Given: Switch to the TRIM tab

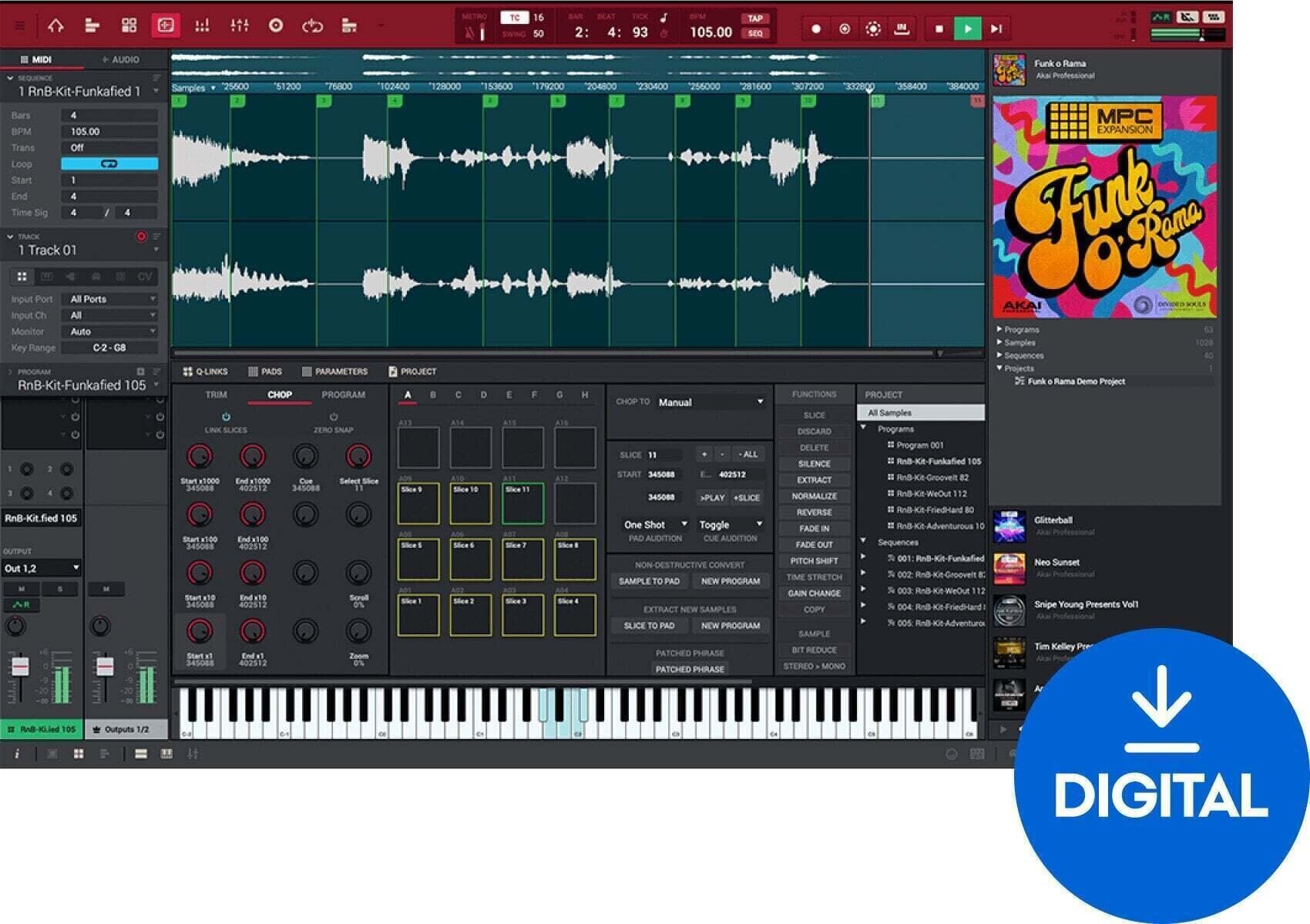Looking at the screenshot, I should click(x=216, y=395).
